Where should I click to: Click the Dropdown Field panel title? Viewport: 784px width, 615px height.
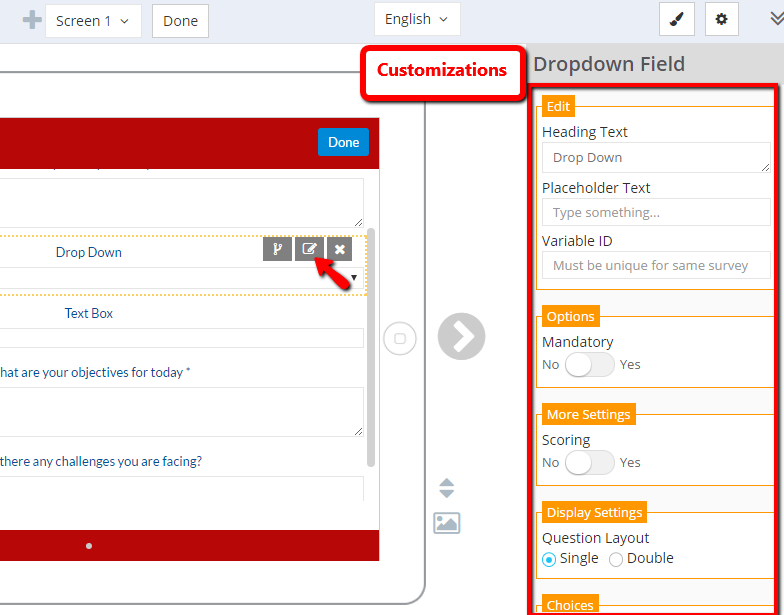point(609,64)
